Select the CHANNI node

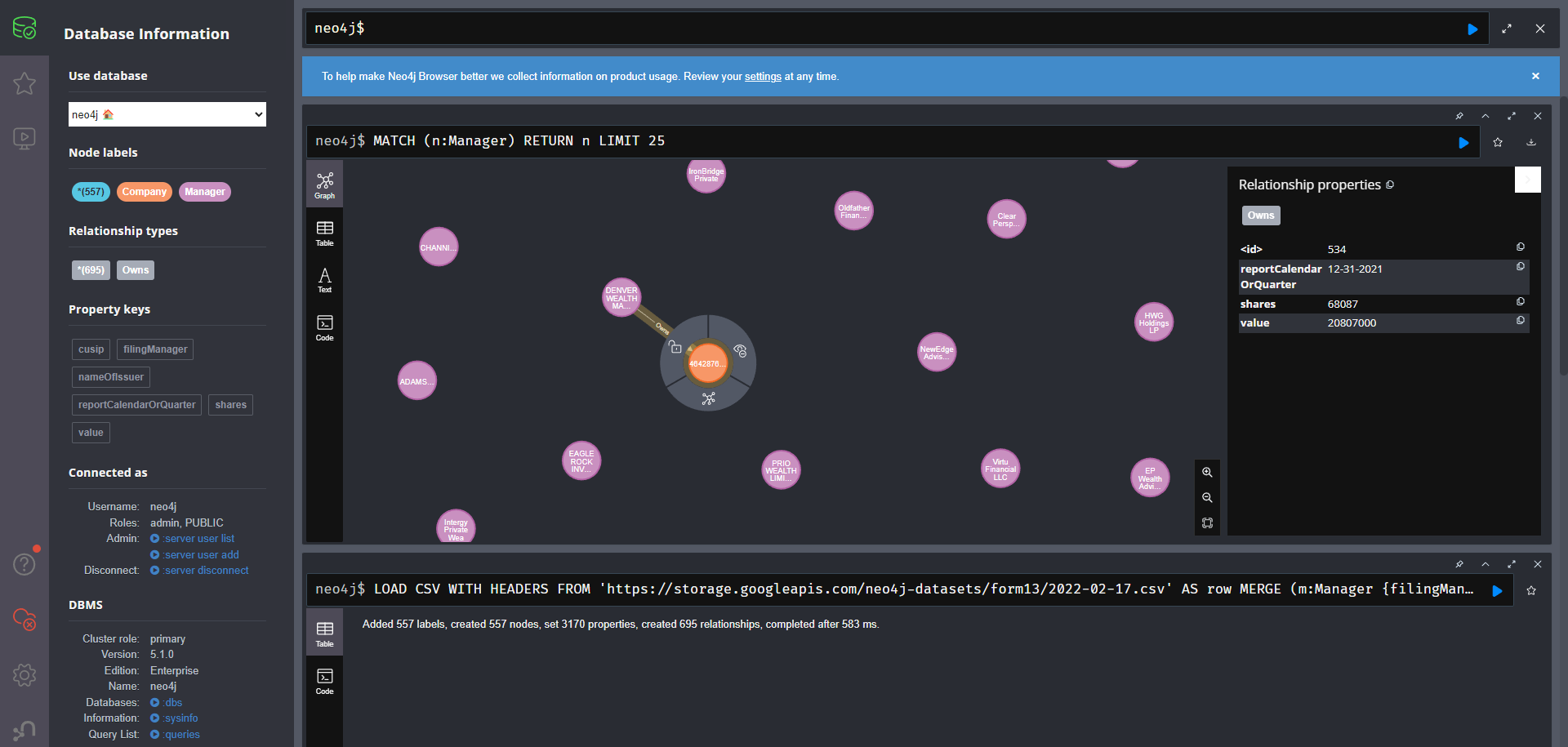click(x=439, y=247)
